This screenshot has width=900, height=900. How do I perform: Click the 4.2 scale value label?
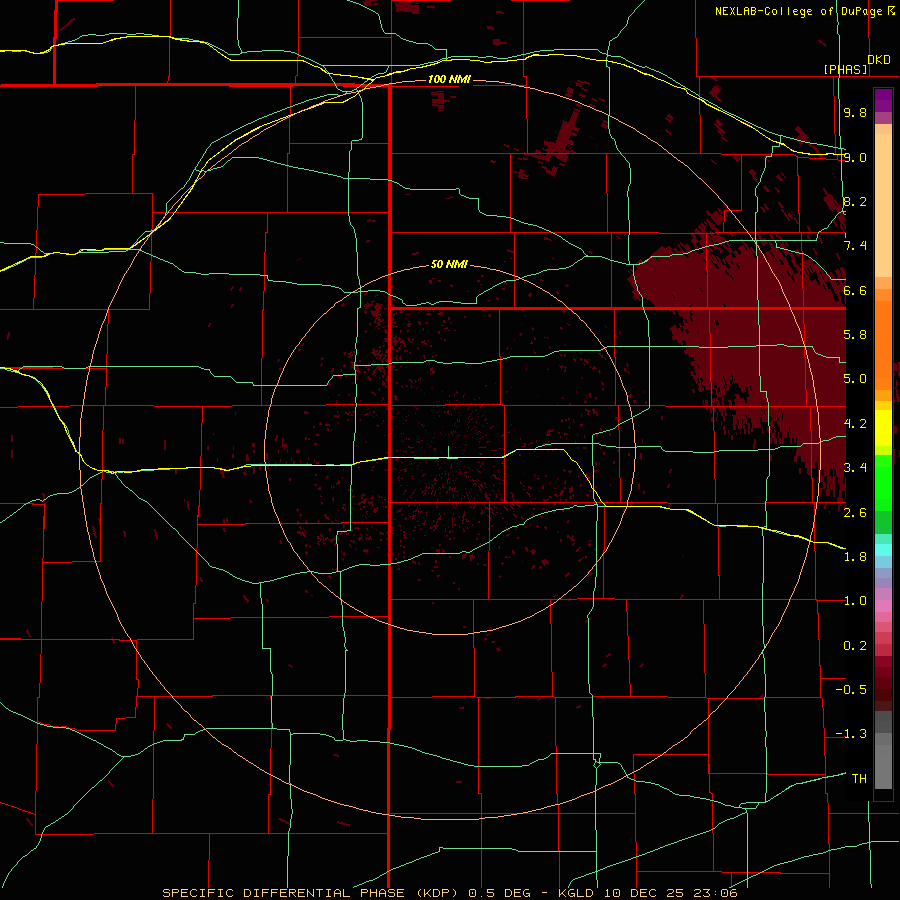point(855,424)
